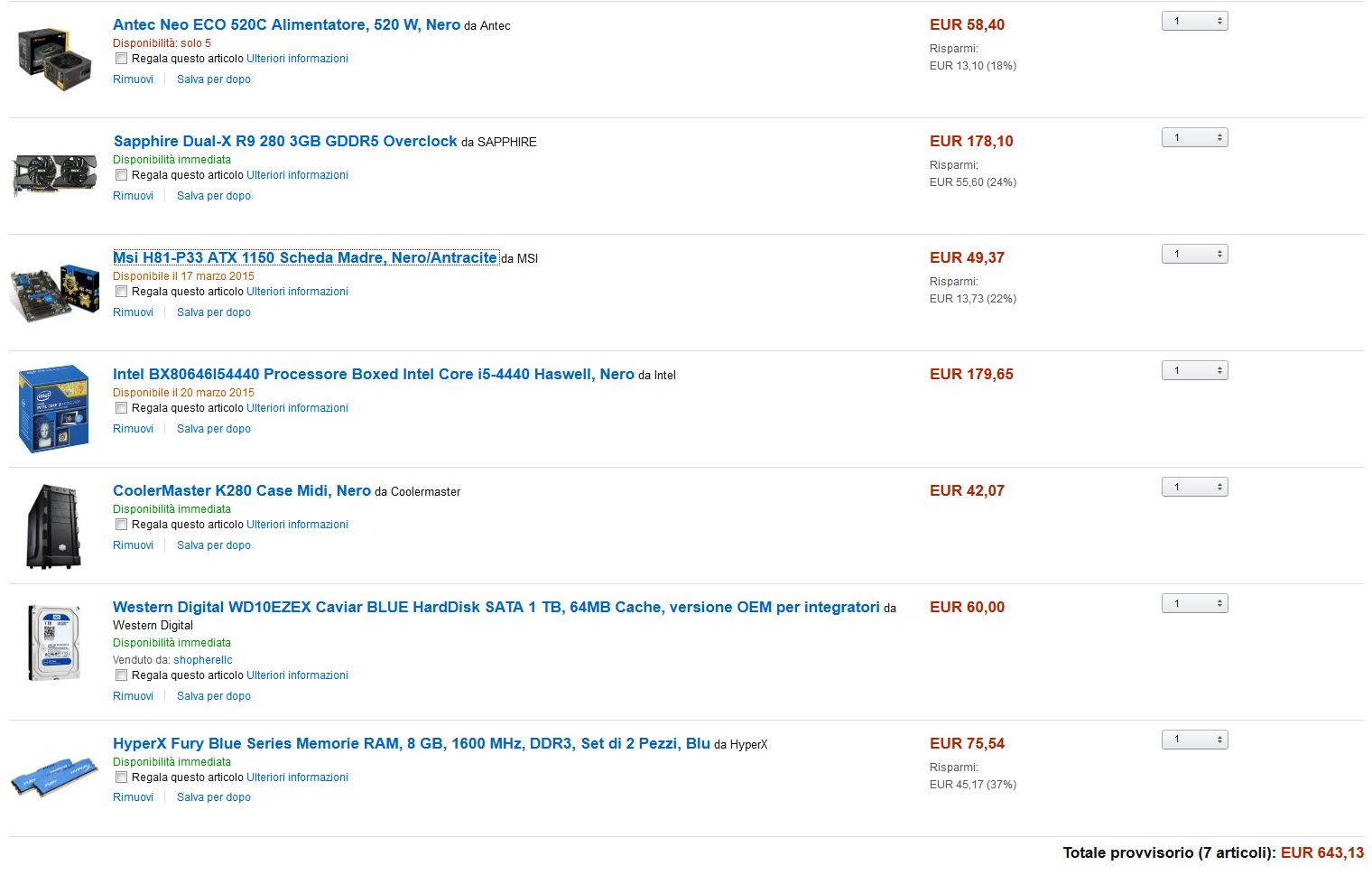Screen dimensions: 1372x875
Task: Change quantity of MSI H81-P33 motherboard
Action: click(x=1194, y=254)
